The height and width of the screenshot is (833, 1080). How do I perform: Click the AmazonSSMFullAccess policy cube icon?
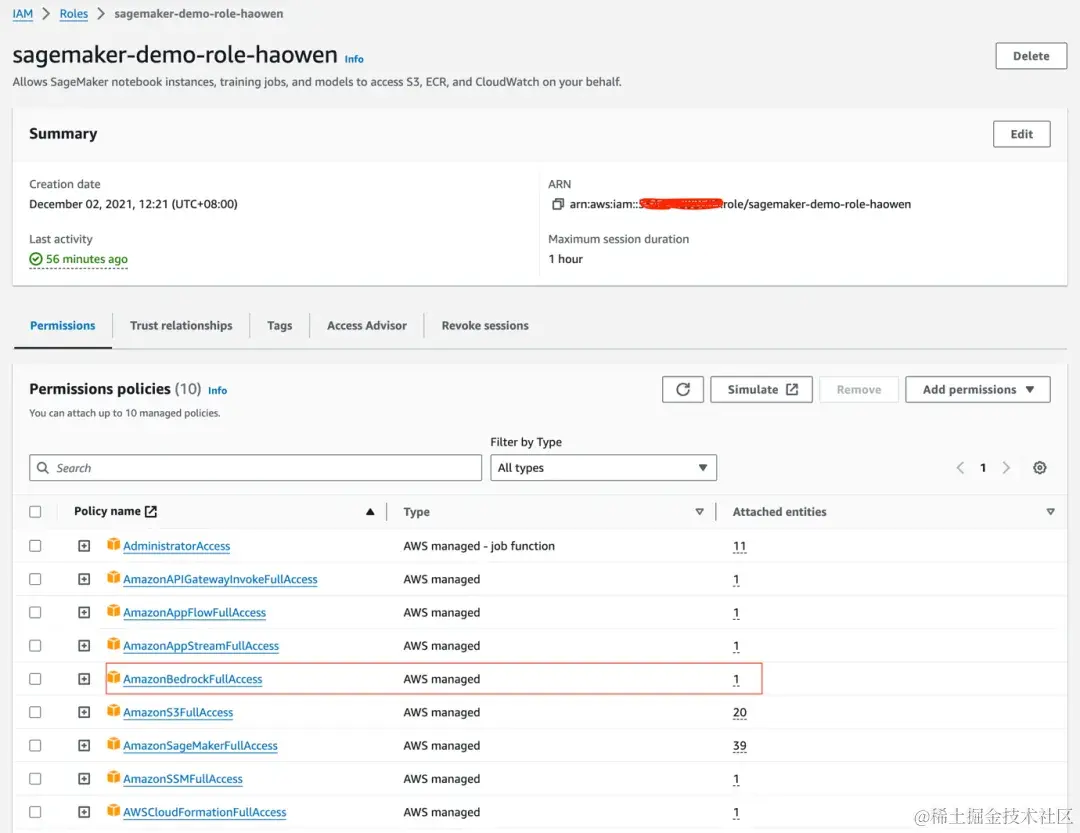pos(114,777)
